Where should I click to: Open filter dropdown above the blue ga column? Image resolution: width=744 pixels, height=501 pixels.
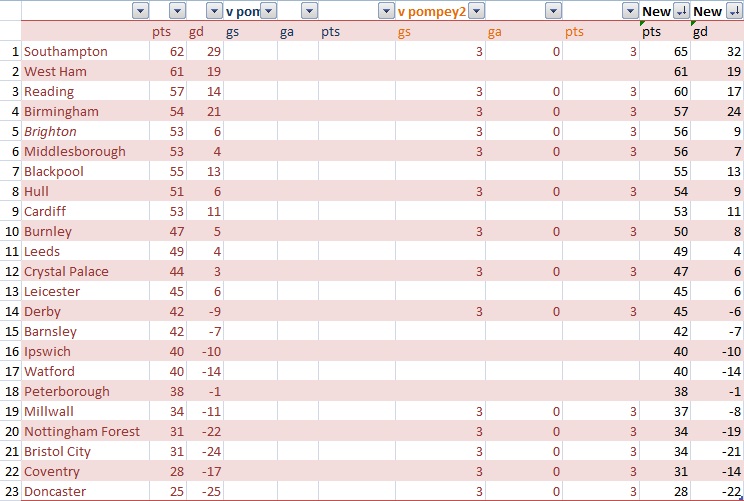point(309,11)
